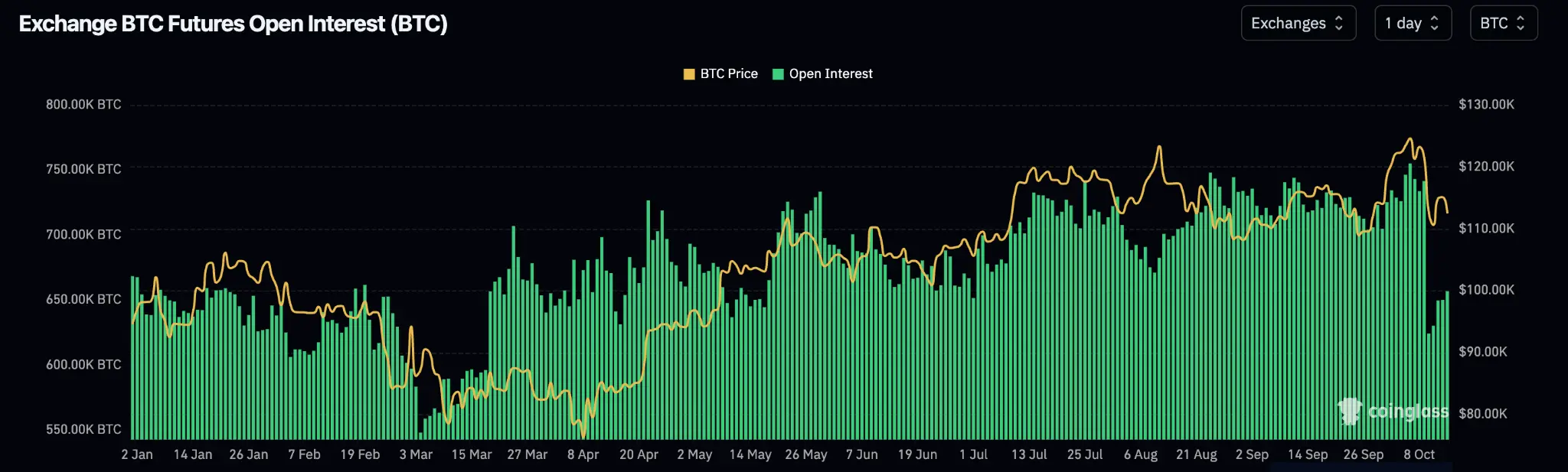
Task: Open the Exchanges dropdown
Action: point(1298,23)
